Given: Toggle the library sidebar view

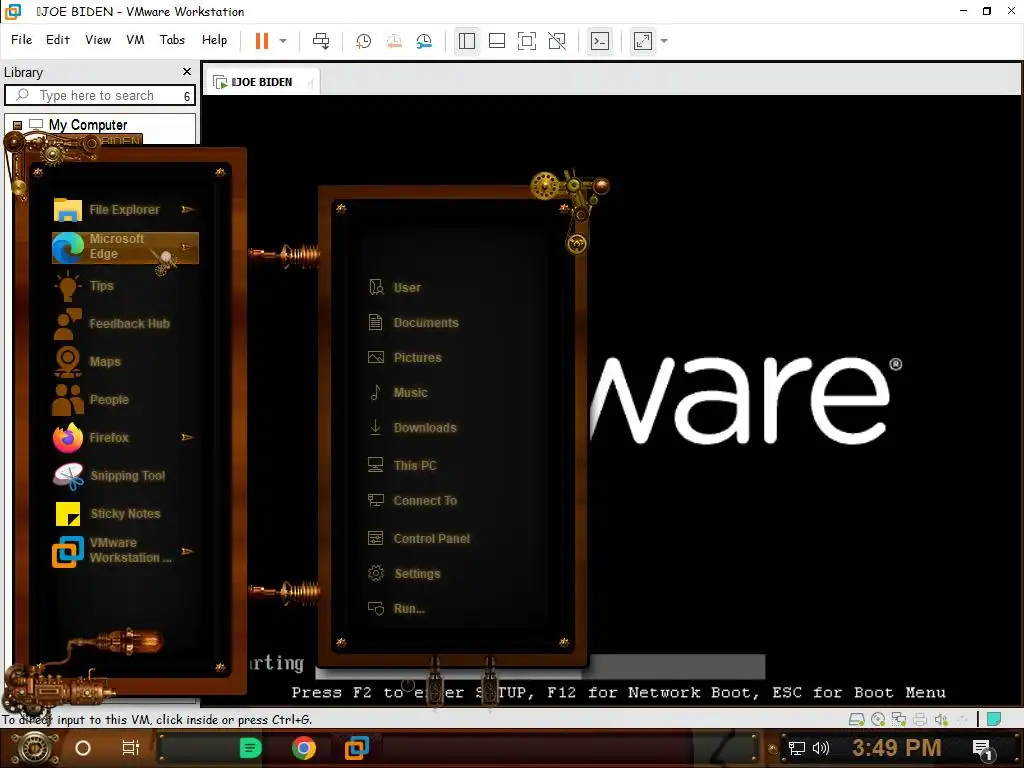Looking at the screenshot, I should (466, 41).
